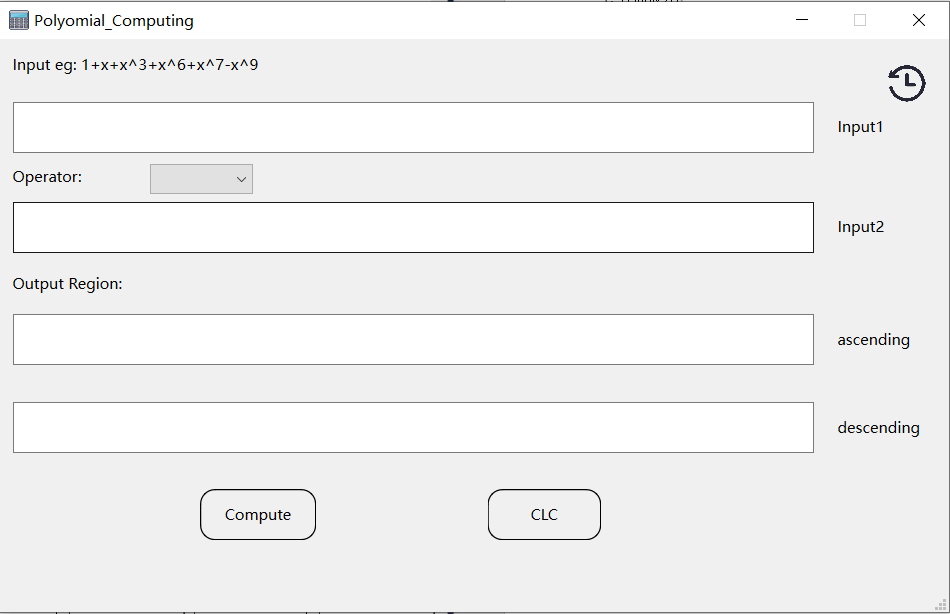
Task: Expand the Operator combo box
Action: click(x=201, y=179)
